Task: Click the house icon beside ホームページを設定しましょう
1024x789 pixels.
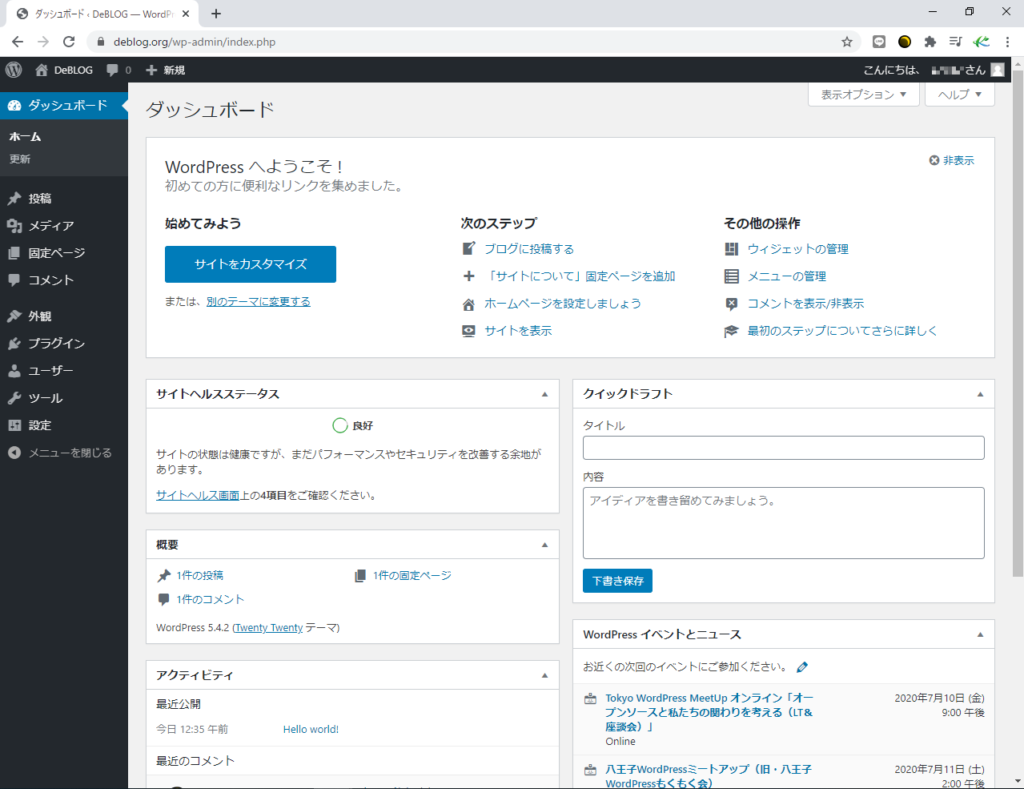Action: pos(468,304)
